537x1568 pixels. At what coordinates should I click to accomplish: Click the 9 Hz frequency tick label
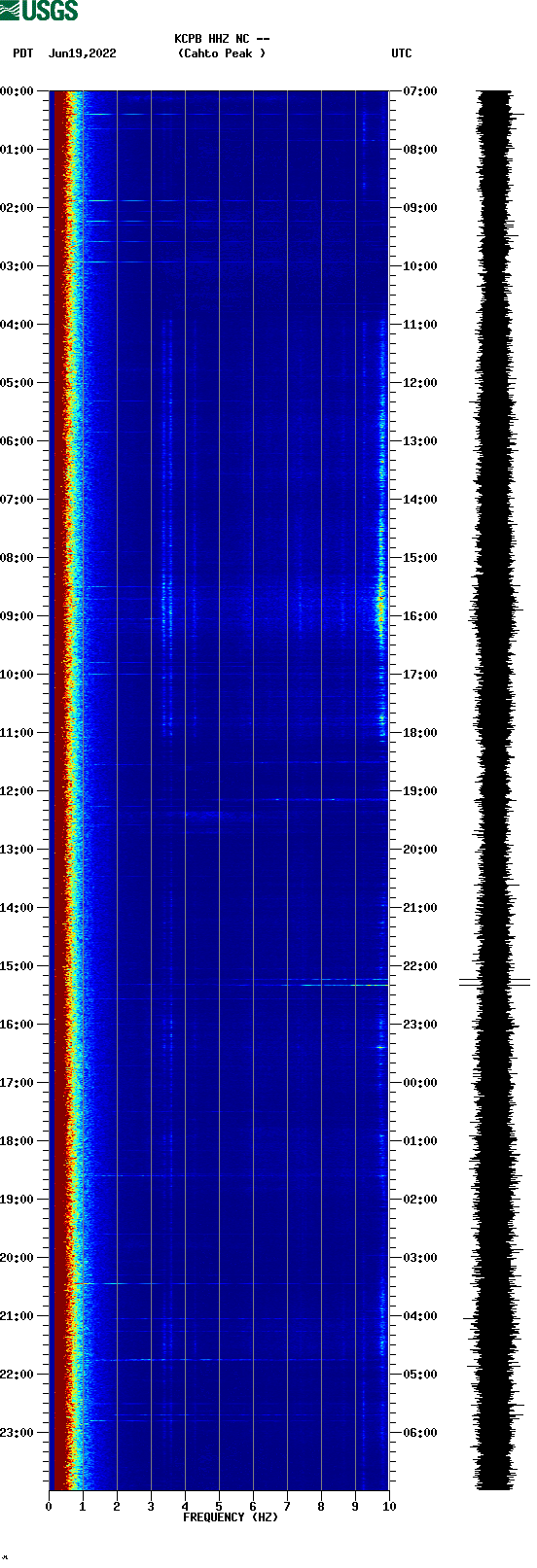tap(355, 1507)
